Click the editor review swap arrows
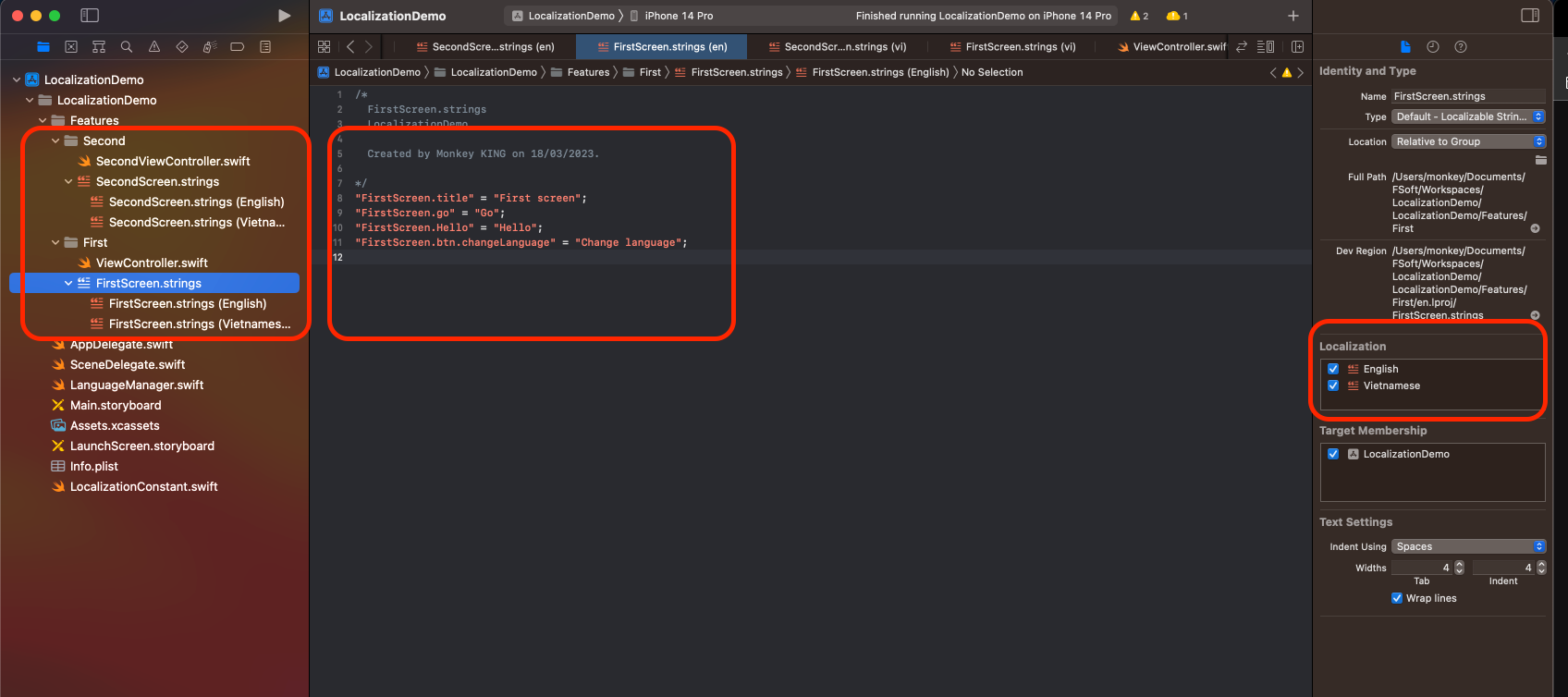Screen dimensions: 1568x697 (x=1242, y=46)
